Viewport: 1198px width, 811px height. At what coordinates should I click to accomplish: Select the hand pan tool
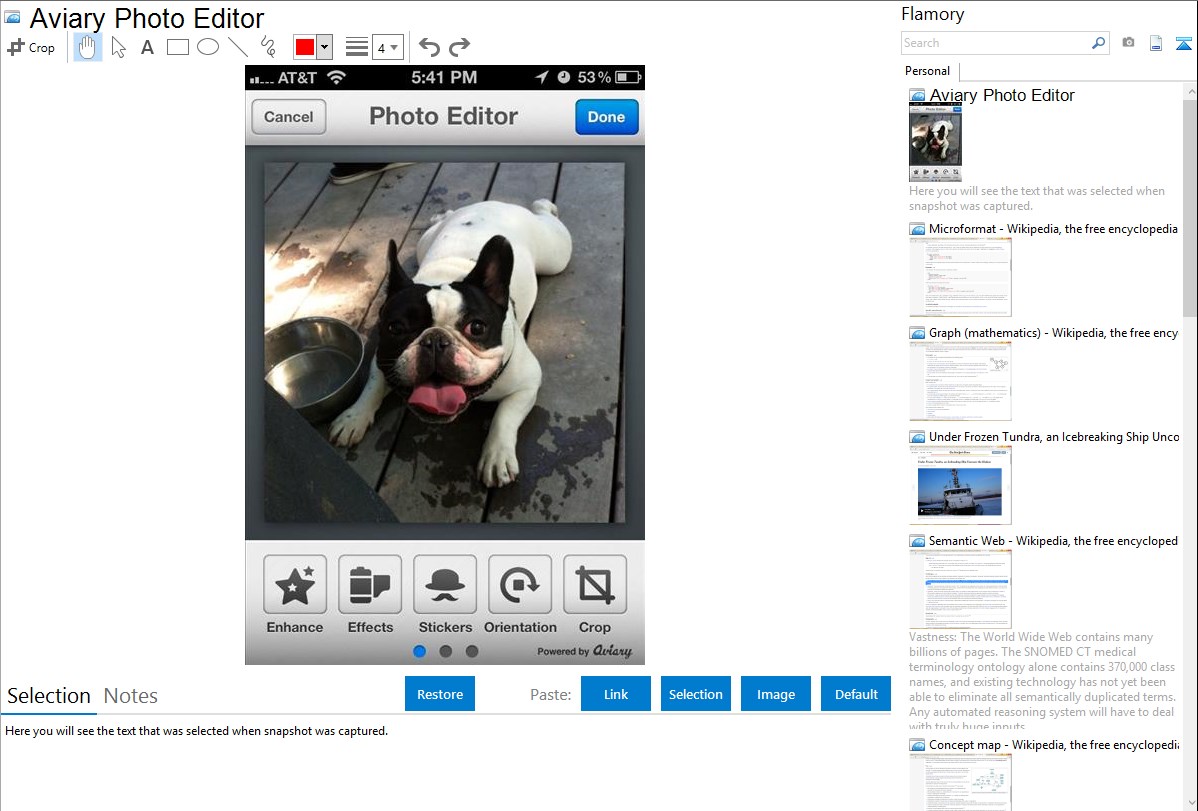pos(87,47)
